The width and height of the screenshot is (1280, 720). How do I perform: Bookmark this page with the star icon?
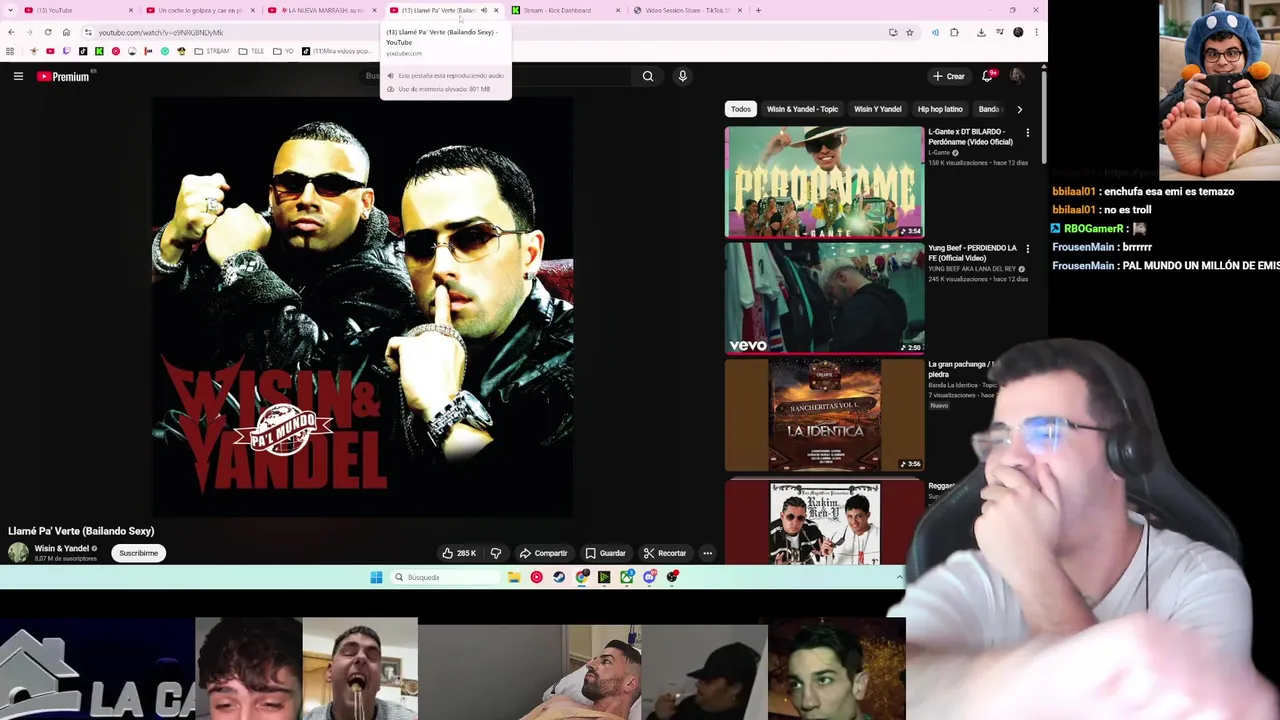point(909,32)
